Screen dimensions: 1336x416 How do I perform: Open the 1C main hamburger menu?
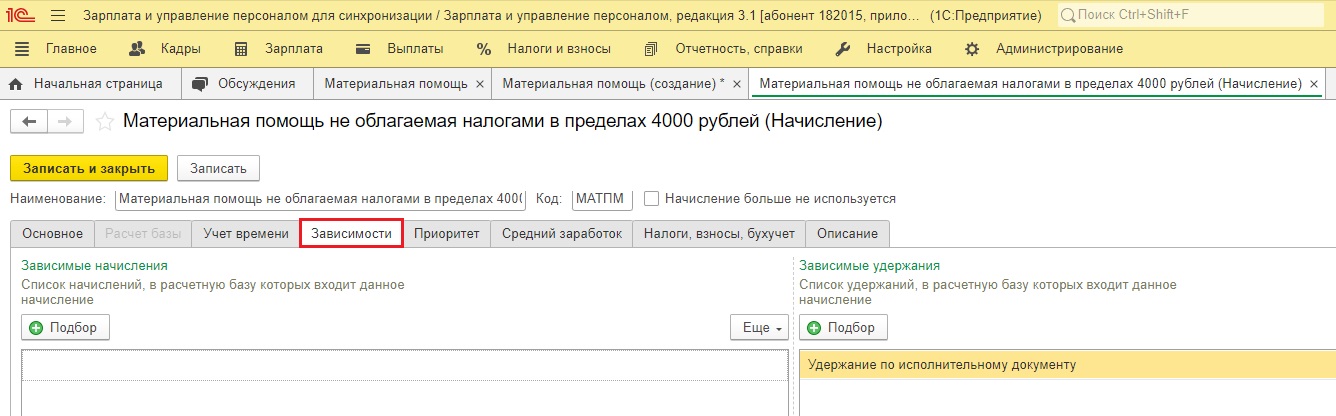(x=57, y=16)
